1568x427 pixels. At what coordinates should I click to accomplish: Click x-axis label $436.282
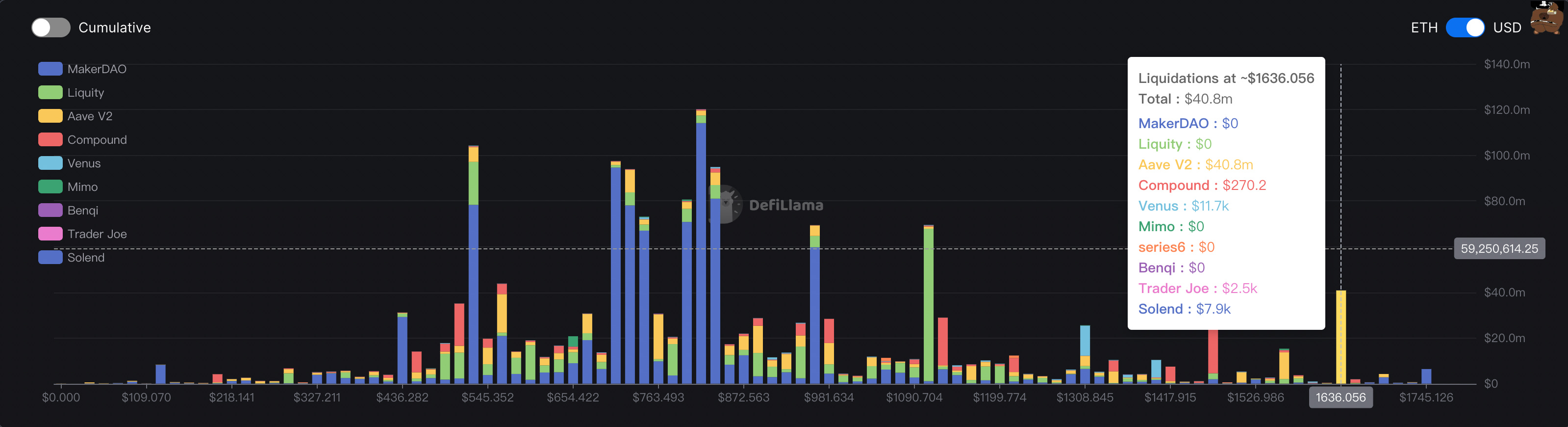[403, 397]
